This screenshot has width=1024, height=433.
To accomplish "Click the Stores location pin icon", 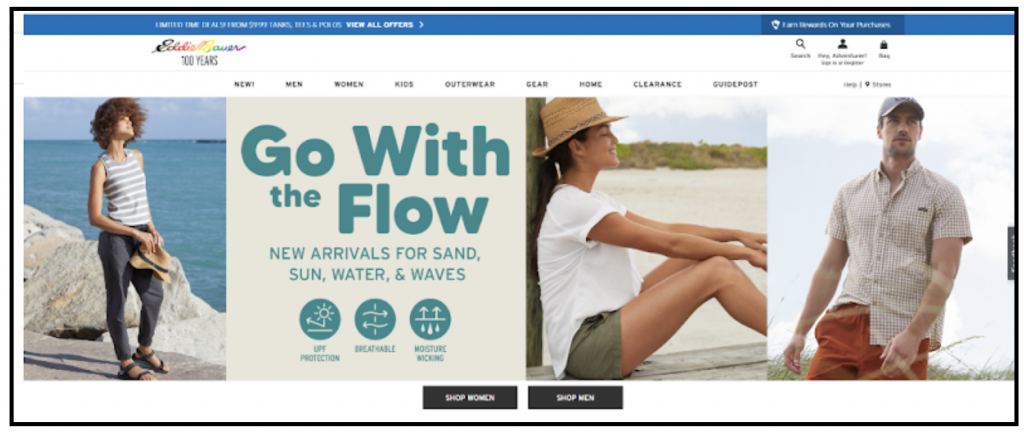I will pyautogui.click(x=867, y=84).
